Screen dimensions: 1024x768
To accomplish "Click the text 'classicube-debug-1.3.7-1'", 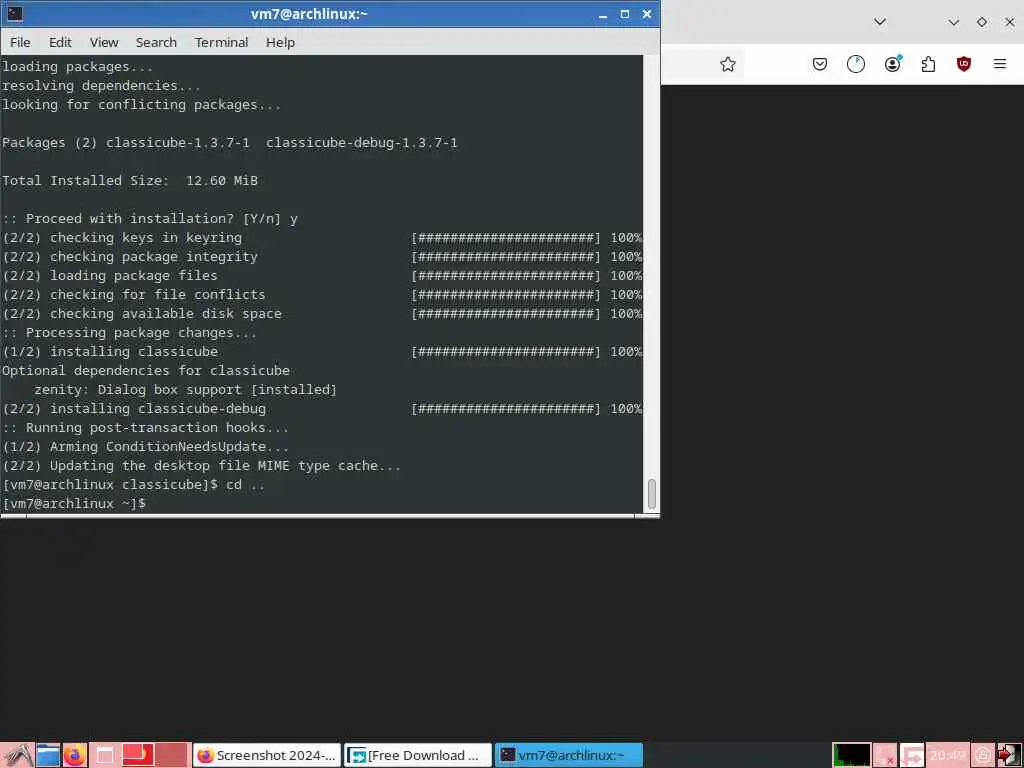I will pyautogui.click(x=362, y=143).
